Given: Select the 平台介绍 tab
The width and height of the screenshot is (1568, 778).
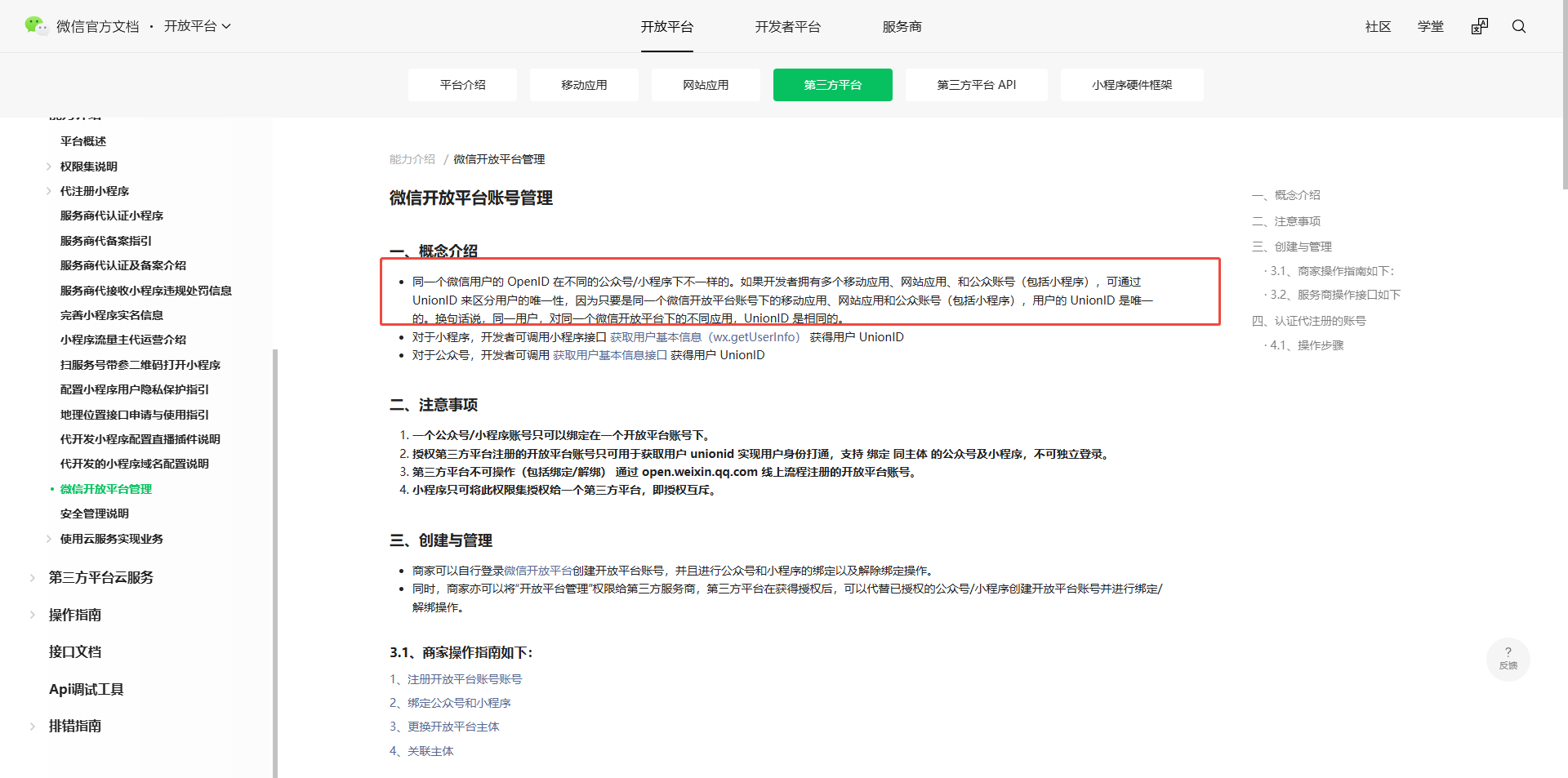Looking at the screenshot, I should click(x=462, y=85).
